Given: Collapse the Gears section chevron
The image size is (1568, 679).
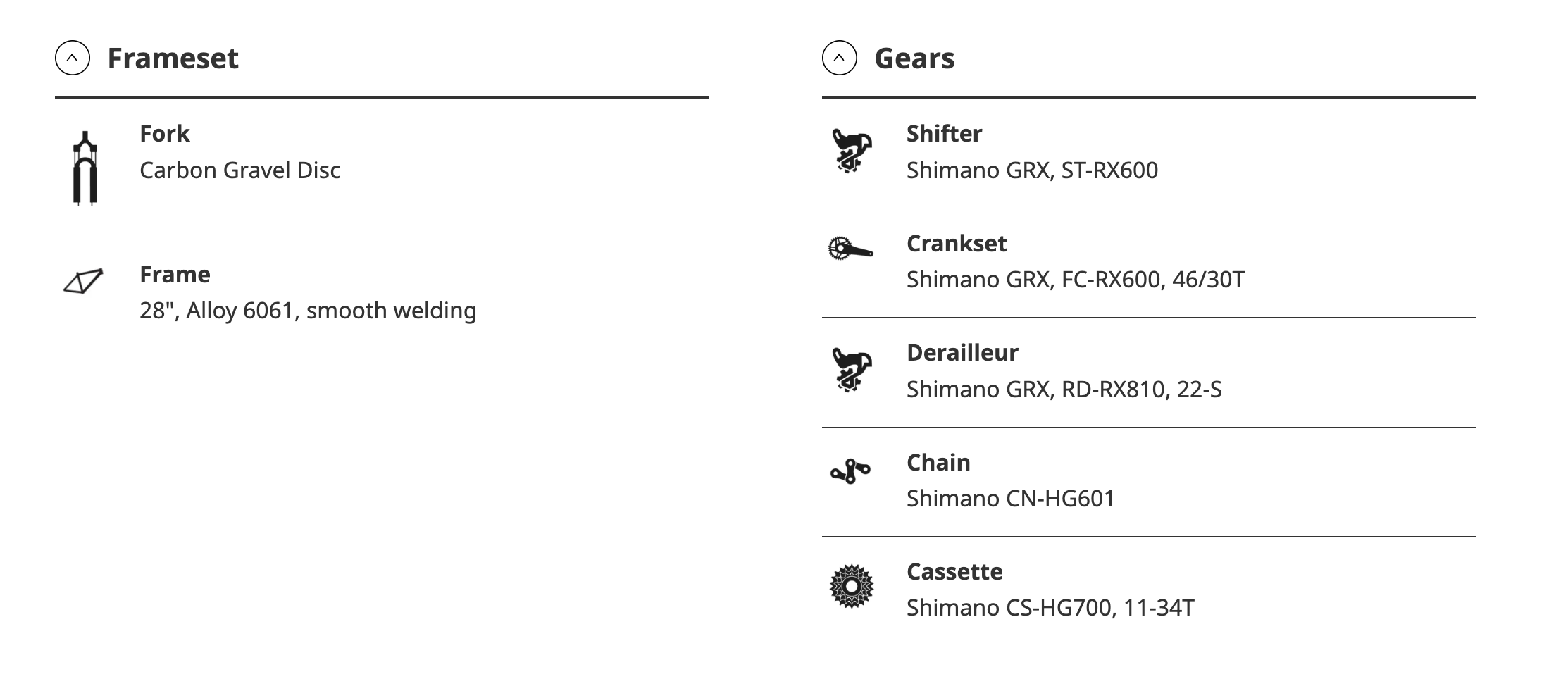Looking at the screenshot, I should [x=839, y=58].
